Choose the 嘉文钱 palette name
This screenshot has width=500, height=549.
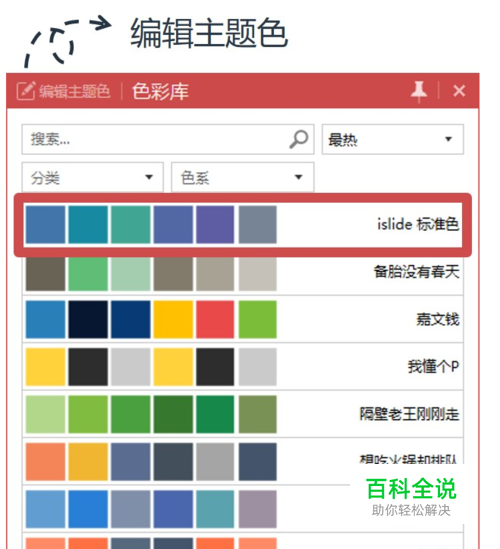pos(437,319)
